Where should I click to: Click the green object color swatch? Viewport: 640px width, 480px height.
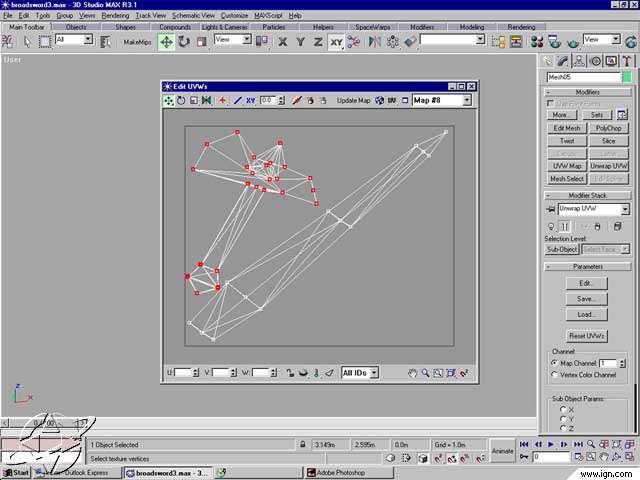tap(627, 77)
